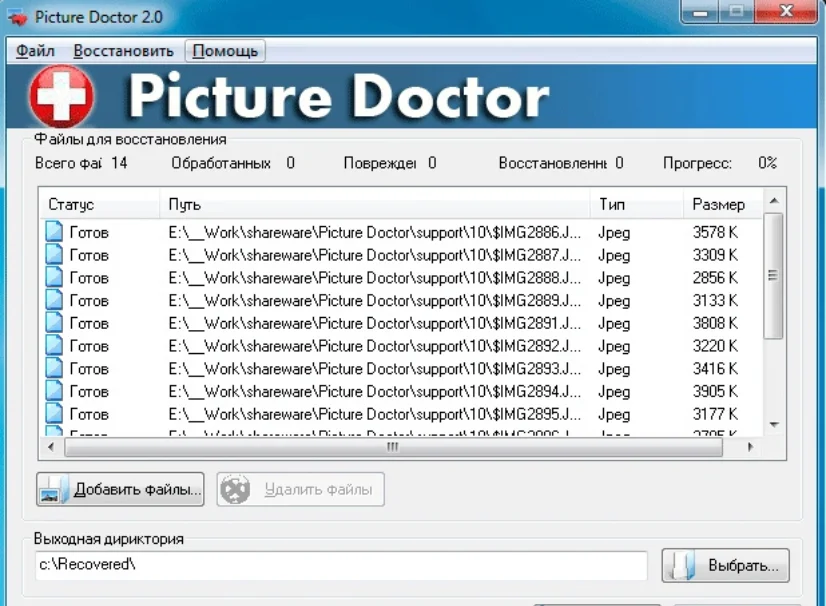This screenshot has width=826, height=606.
Task: Click the Выбрать button
Action: (725, 565)
